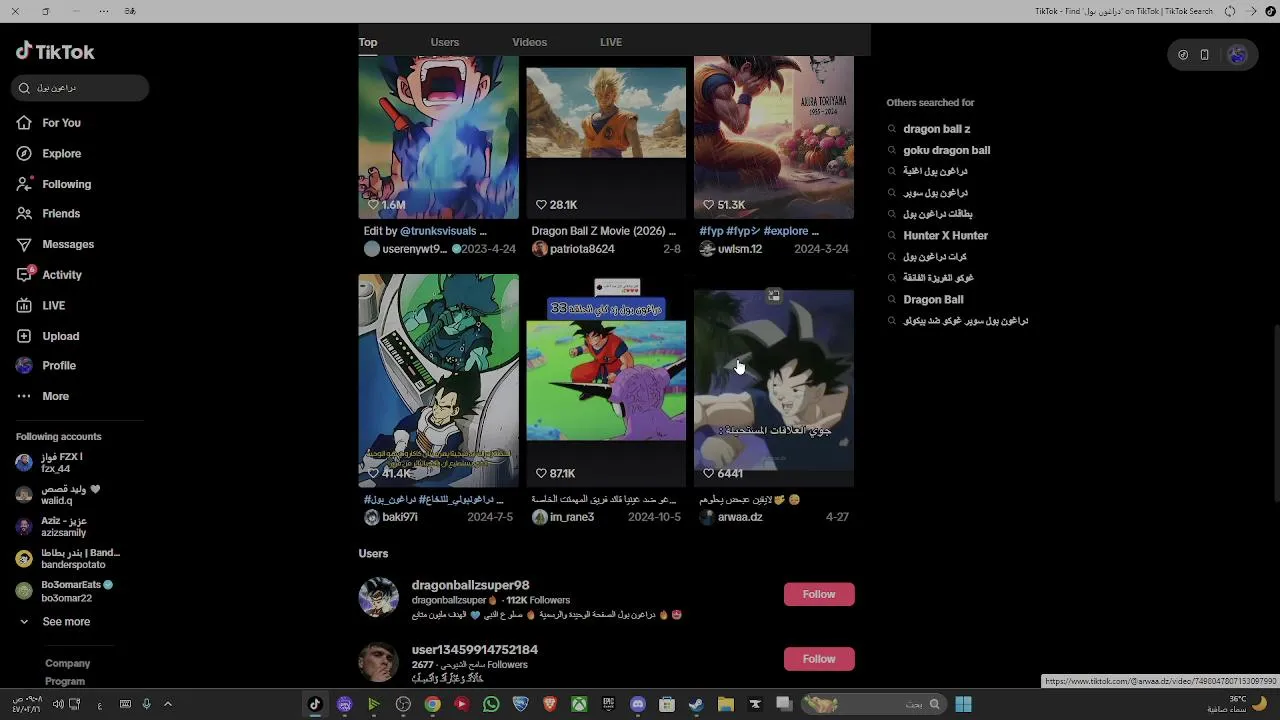Screen dimensions: 1280x720
Task: Open the More three-dots menu
Action: [x=24, y=396]
